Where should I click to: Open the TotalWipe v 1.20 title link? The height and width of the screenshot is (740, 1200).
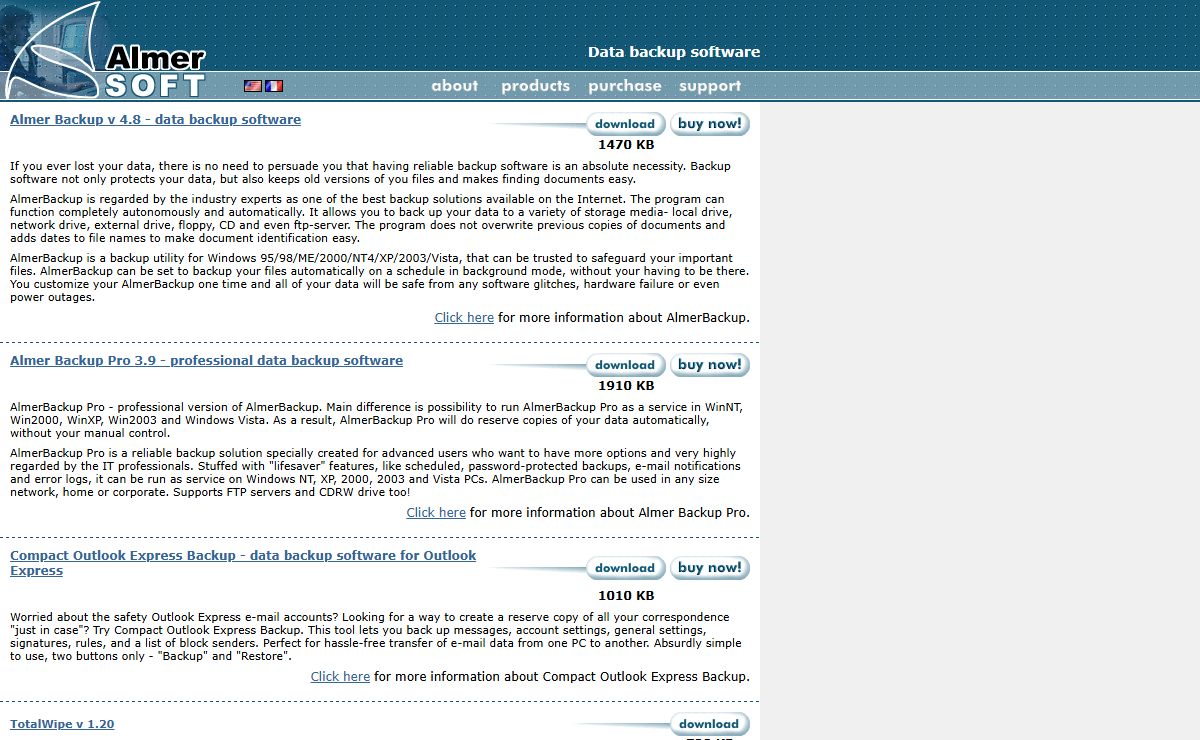click(x=62, y=724)
